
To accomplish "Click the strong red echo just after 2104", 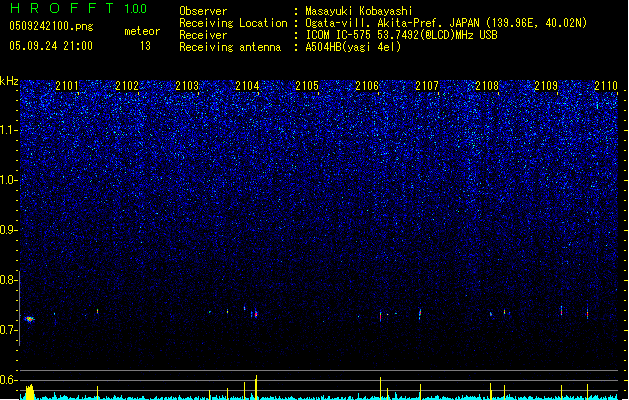I will (256, 314).
